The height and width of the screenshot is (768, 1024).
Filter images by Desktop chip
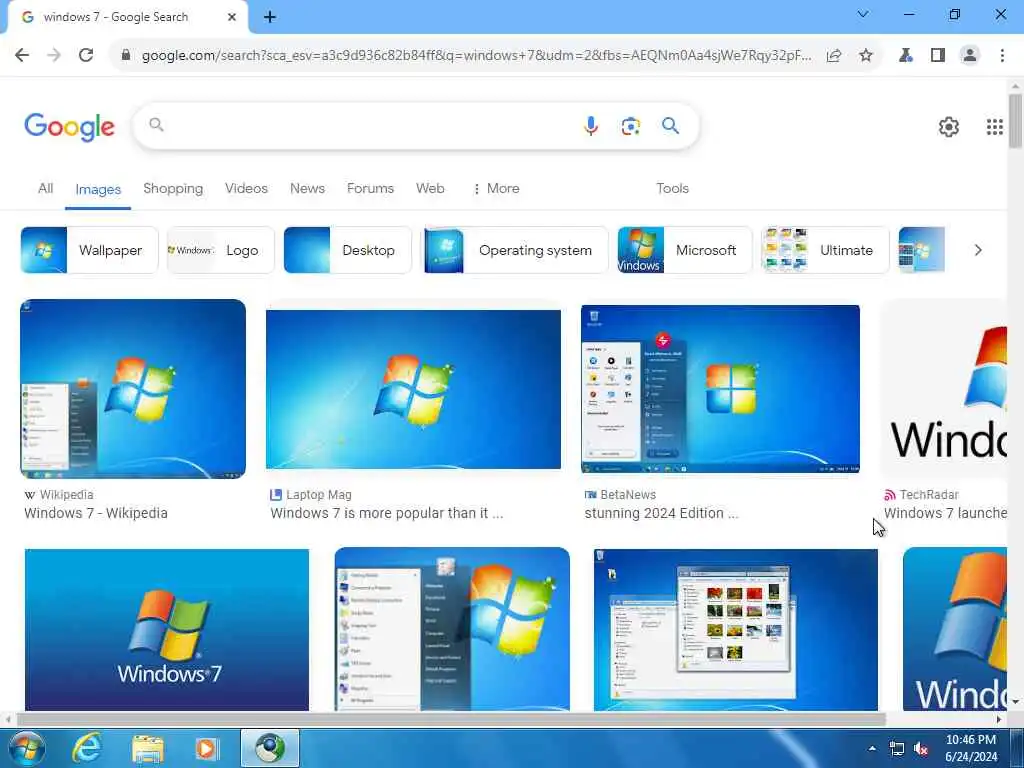coord(347,250)
